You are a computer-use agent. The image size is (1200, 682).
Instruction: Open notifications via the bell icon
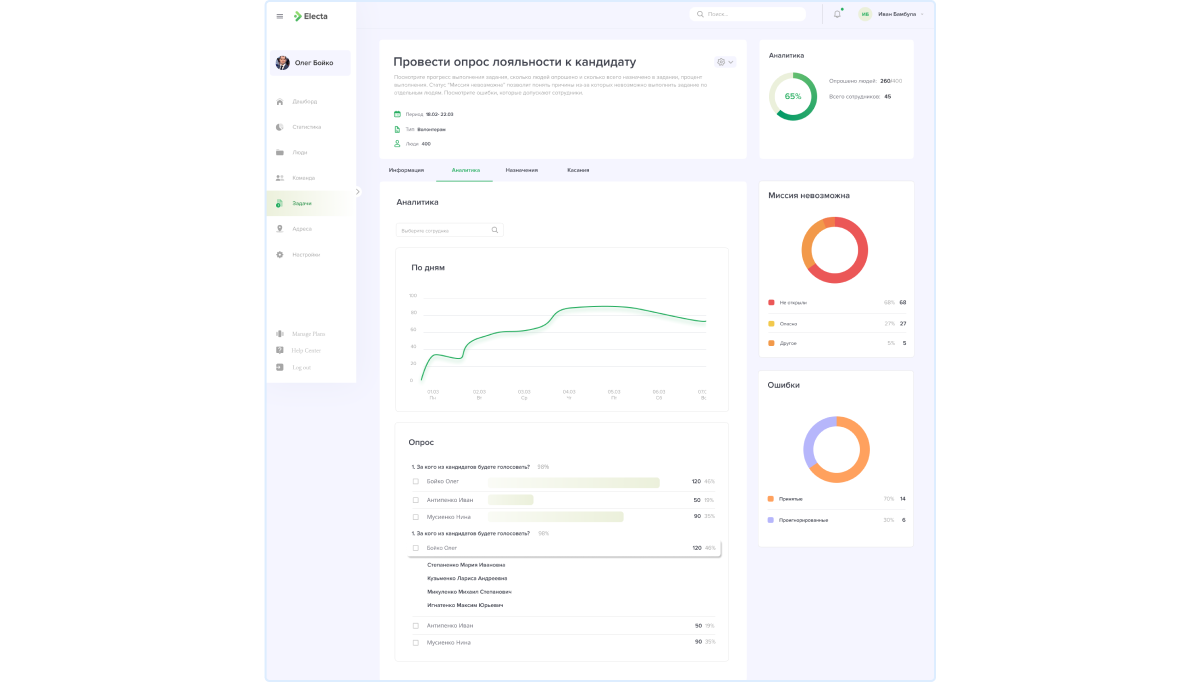[837, 14]
